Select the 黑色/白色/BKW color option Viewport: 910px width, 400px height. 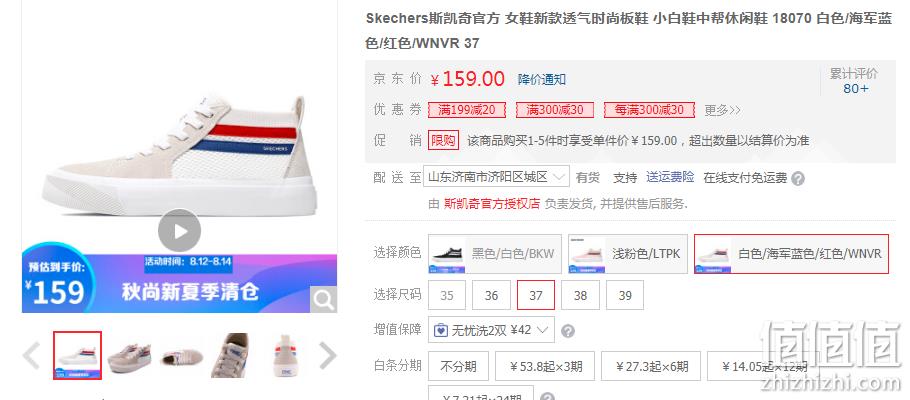coord(495,254)
